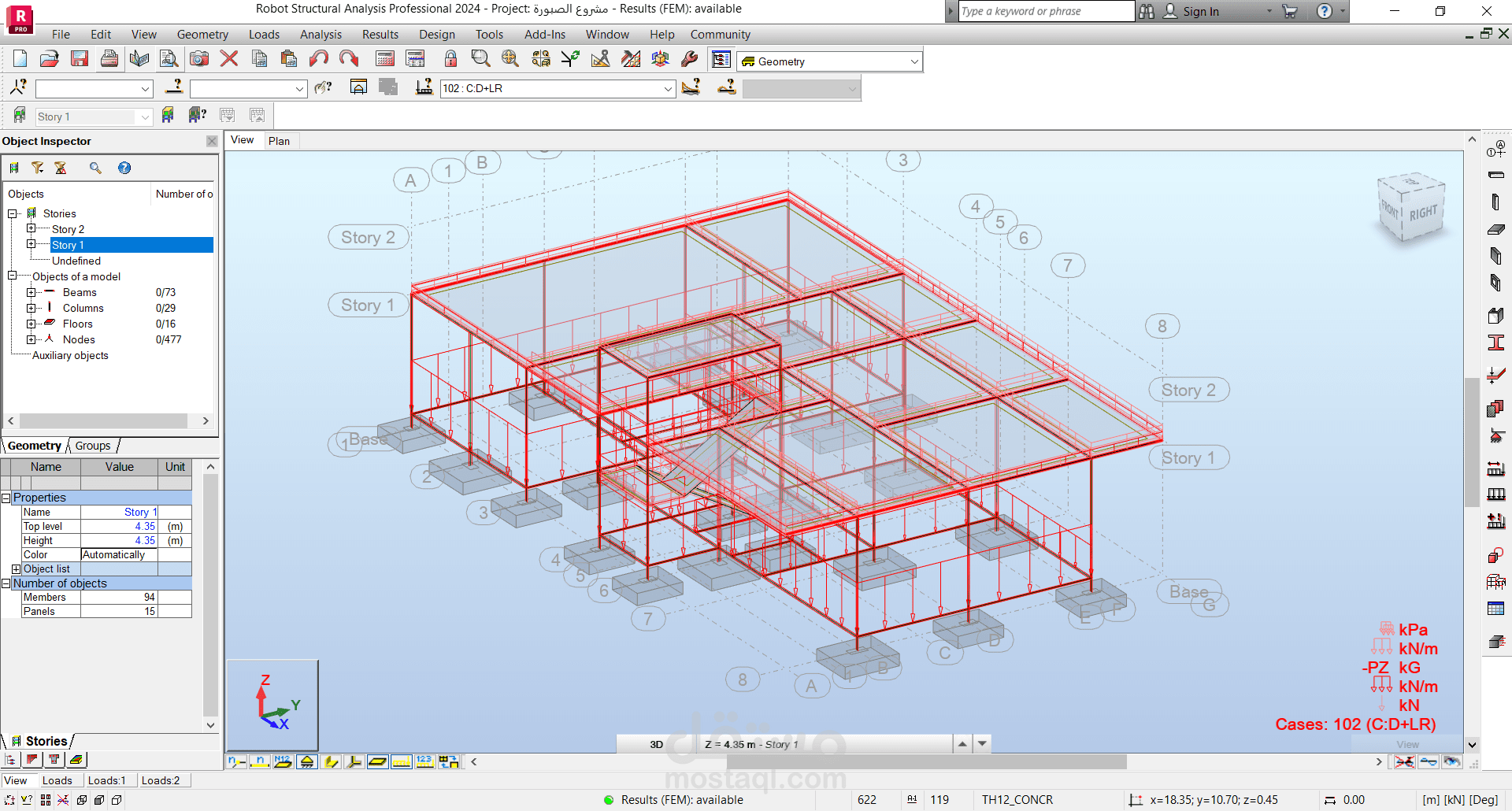Click the Zoom window magnifier icon
Viewport: 1512px width, 811px height.
(x=480, y=59)
